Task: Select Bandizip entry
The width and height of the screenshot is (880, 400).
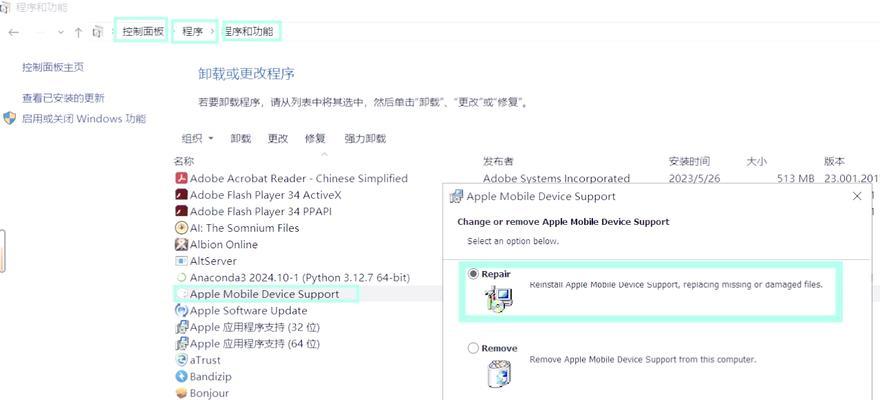Action: pyautogui.click(x=210, y=376)
